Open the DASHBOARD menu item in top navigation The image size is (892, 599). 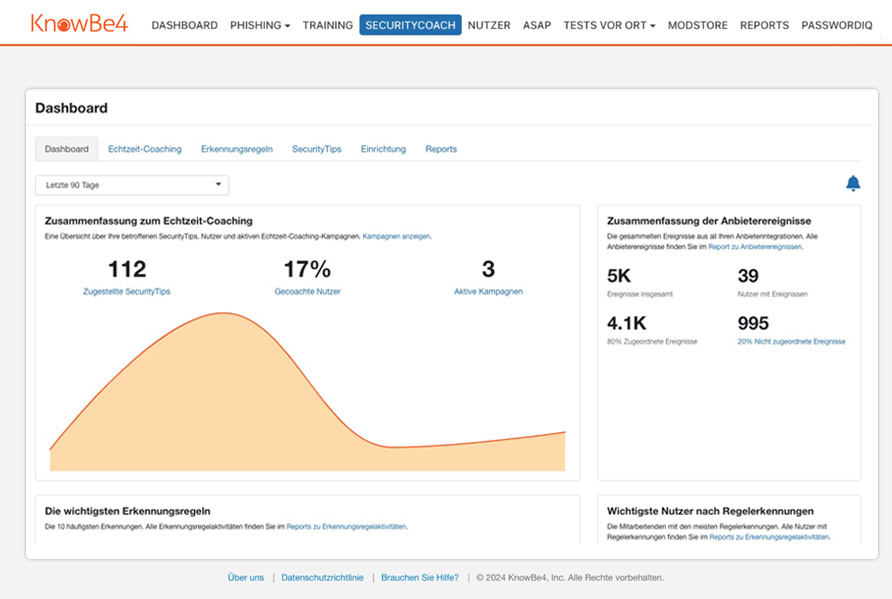coord(184,25)
